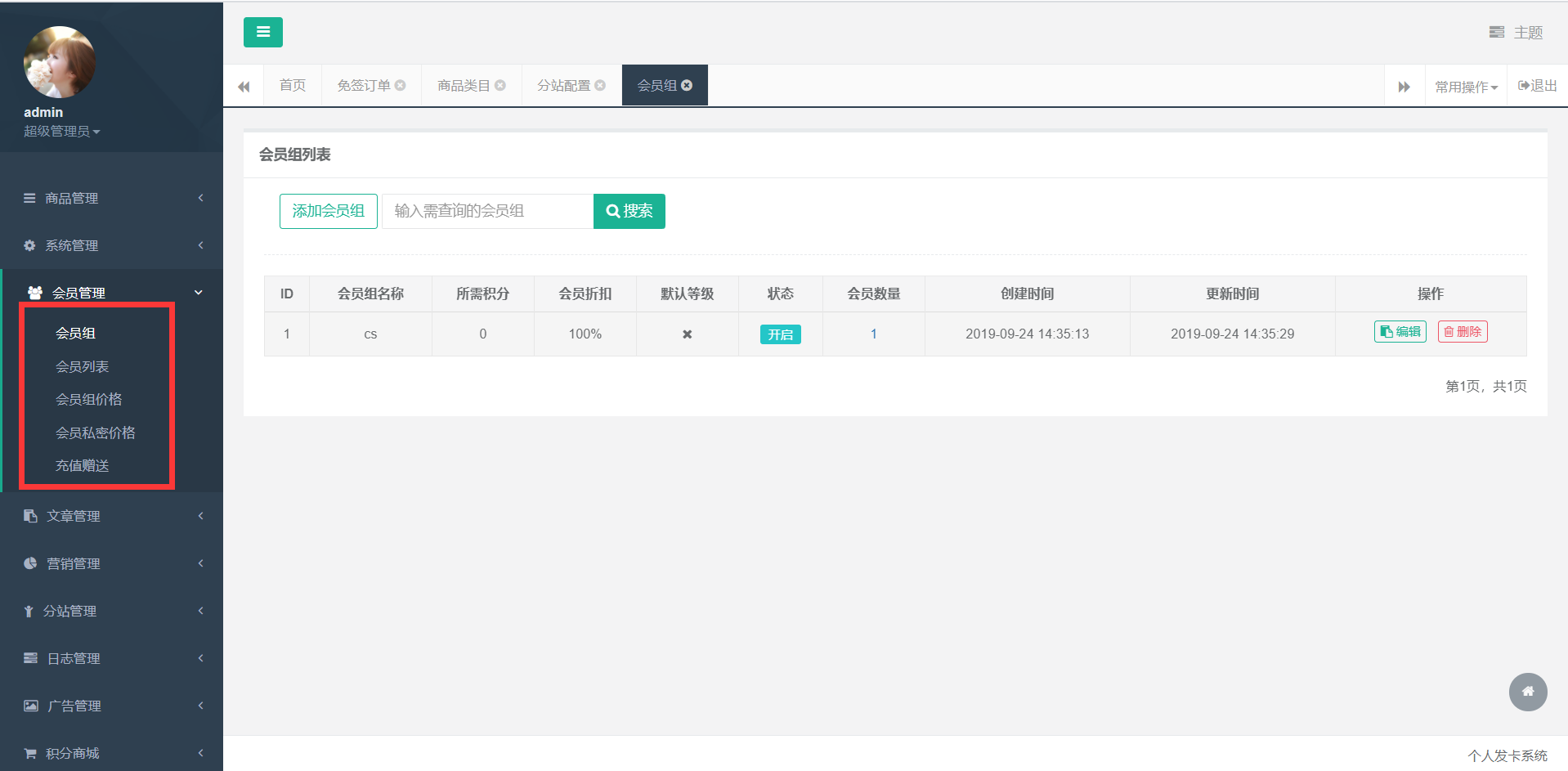Select the 广告管理 image icon in sidebar
The image size is (1568, 771).
30,705
